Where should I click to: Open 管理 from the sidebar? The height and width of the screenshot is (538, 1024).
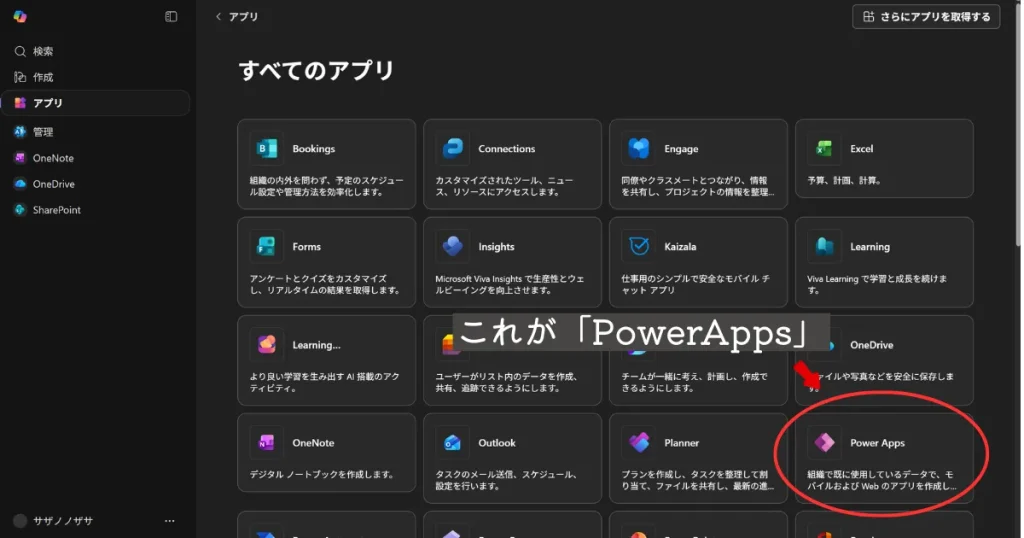tap(42, 132)
